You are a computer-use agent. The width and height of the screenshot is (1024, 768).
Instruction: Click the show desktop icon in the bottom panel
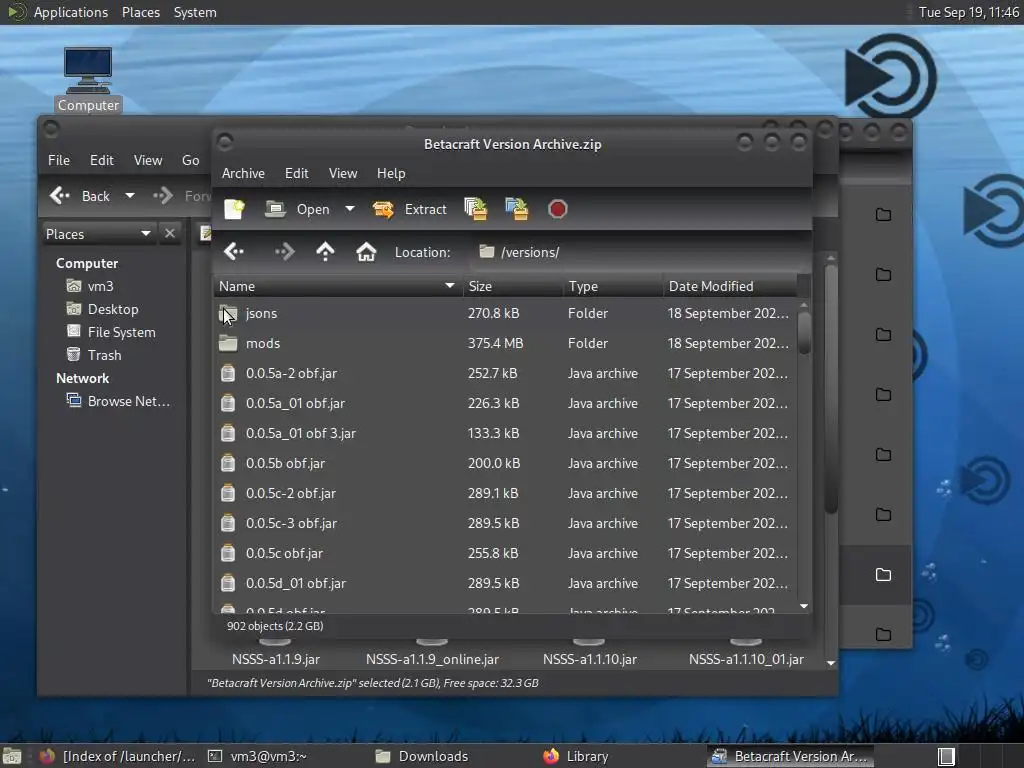click(12, 756)
